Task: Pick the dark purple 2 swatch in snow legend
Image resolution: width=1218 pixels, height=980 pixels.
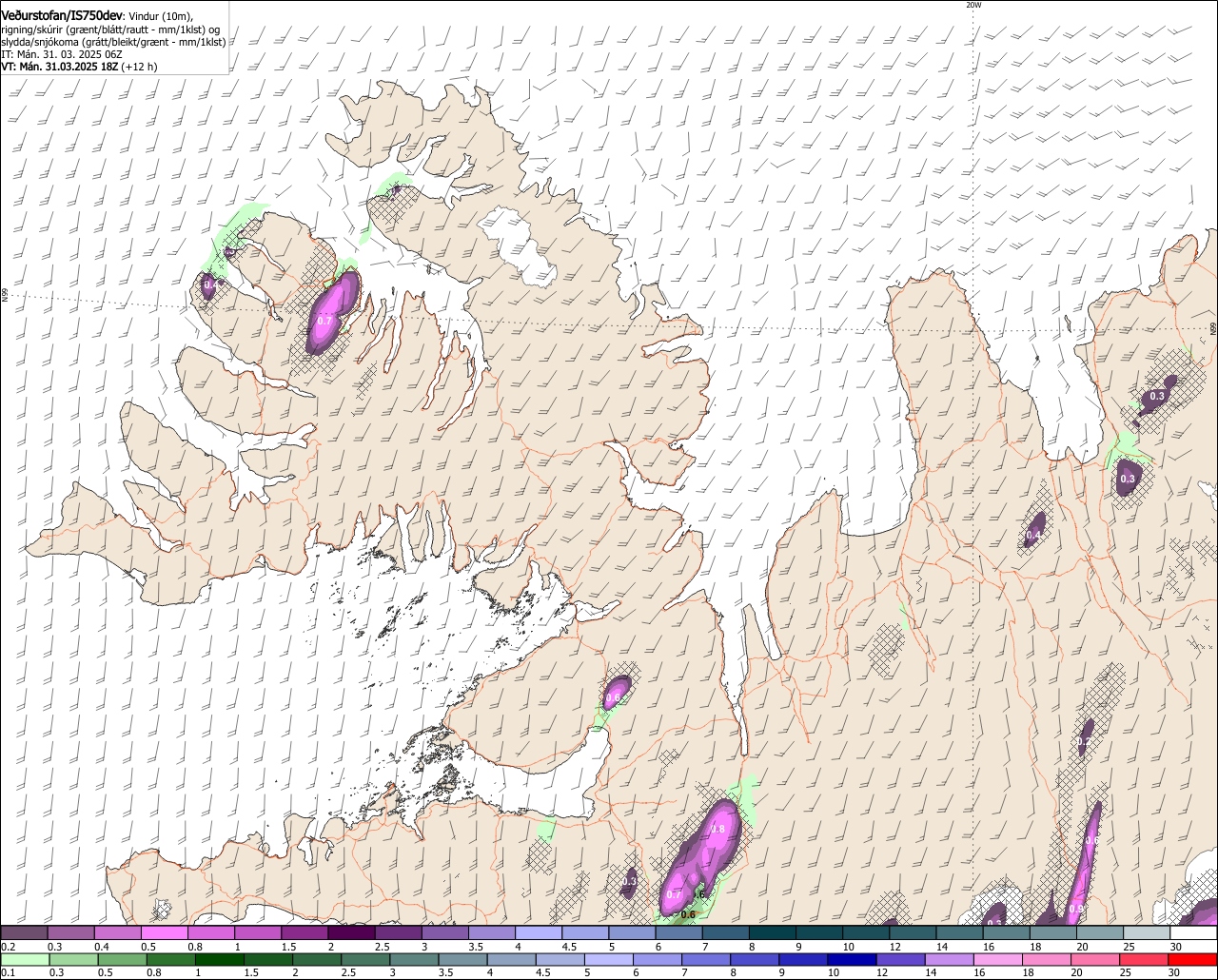Action: pyautogui.click(x=350, y=933)
